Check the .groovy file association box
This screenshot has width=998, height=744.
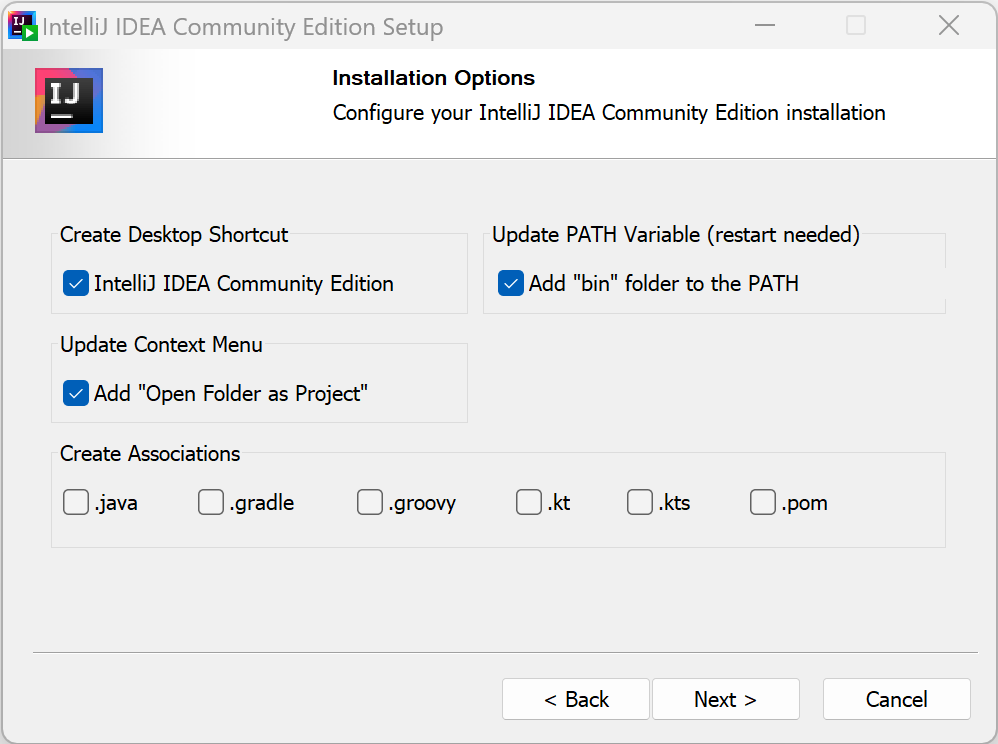[370, 502]
